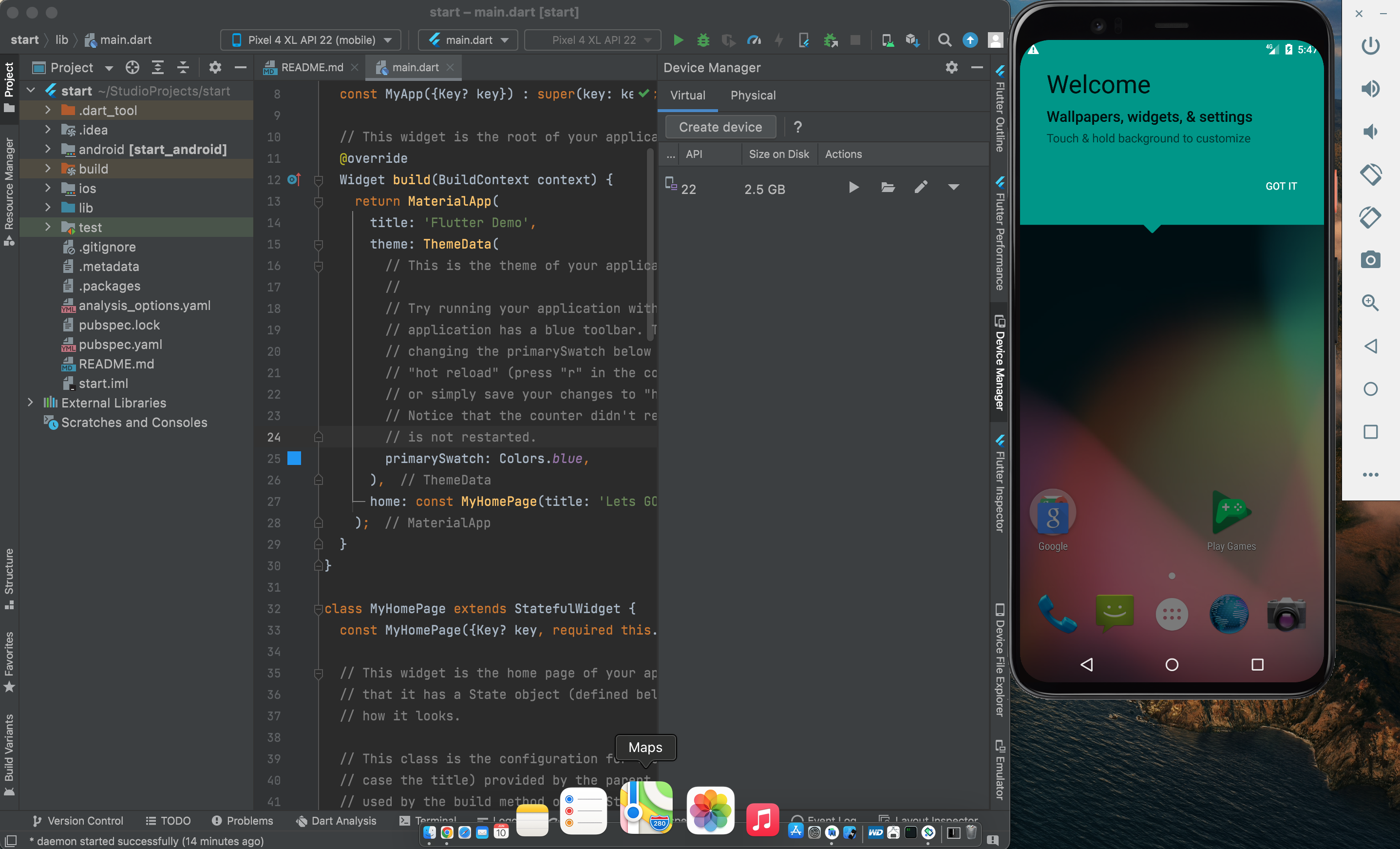This screenshot has width=1400, height=849.
Task: Expand all in the Project panel toolbar
Action: pyautogui.click(x=157, y=68)
